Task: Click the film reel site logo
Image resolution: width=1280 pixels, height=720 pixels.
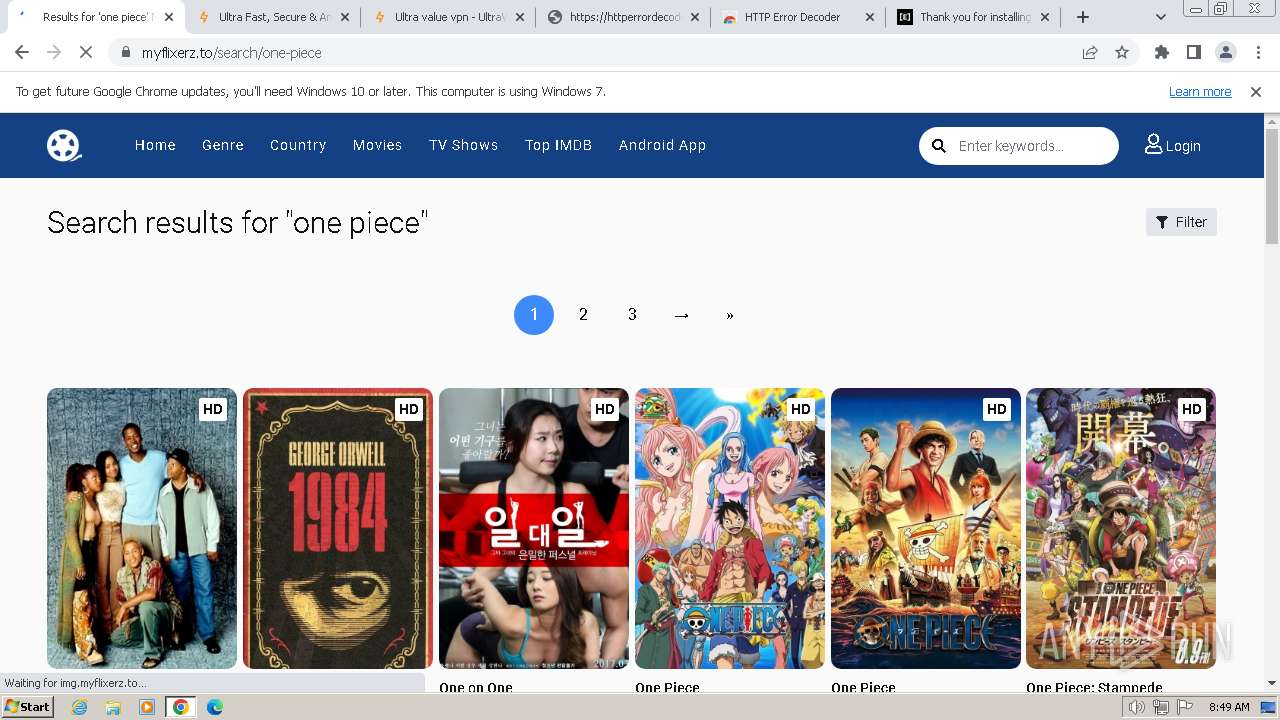Action: pyautogui.click(x=63, y=145)
